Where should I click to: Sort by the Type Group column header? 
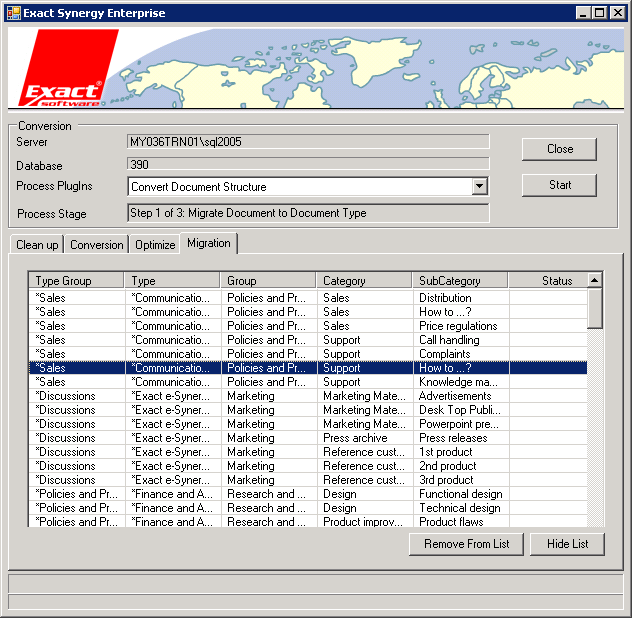(76, 281)
